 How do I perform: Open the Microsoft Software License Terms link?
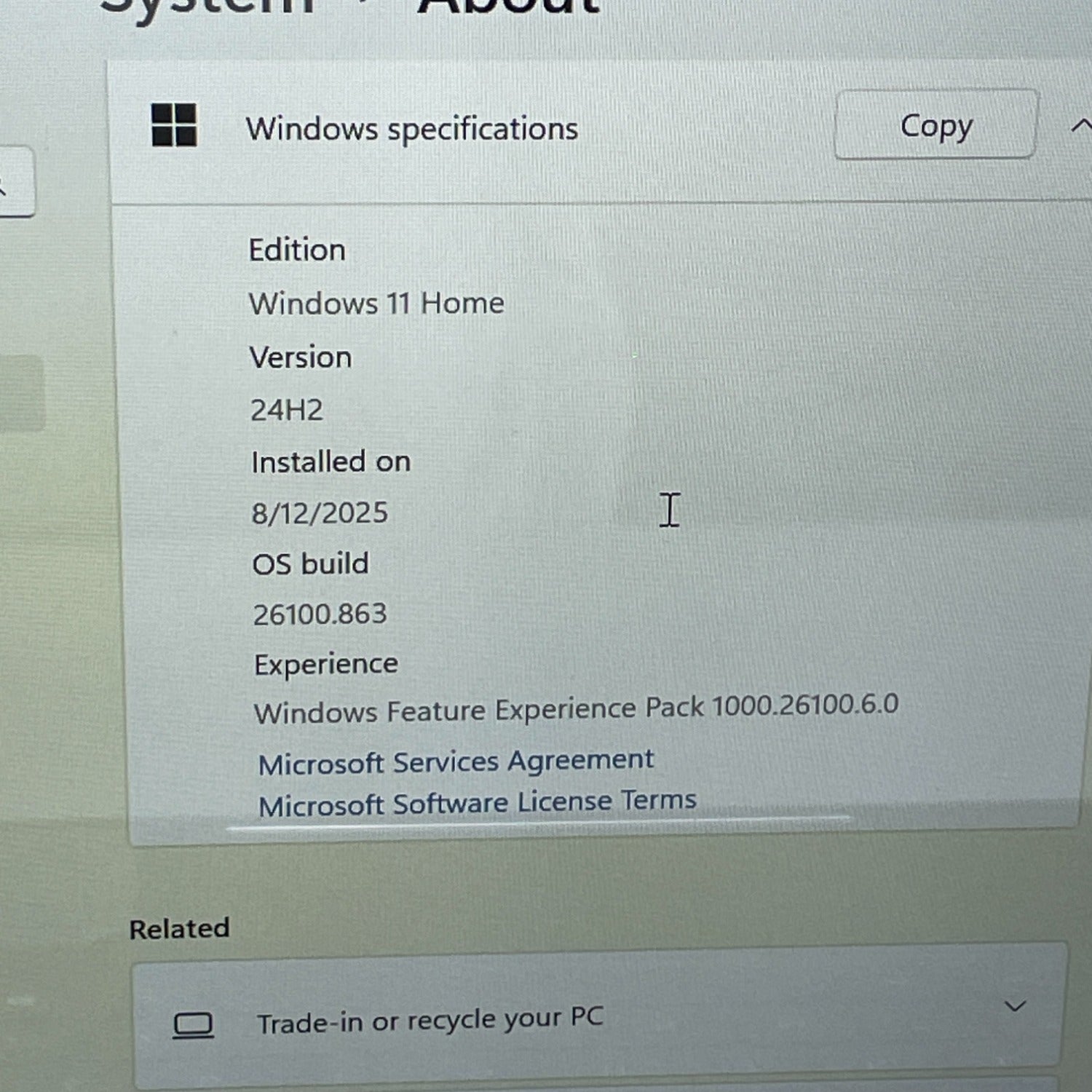(477, 804)
